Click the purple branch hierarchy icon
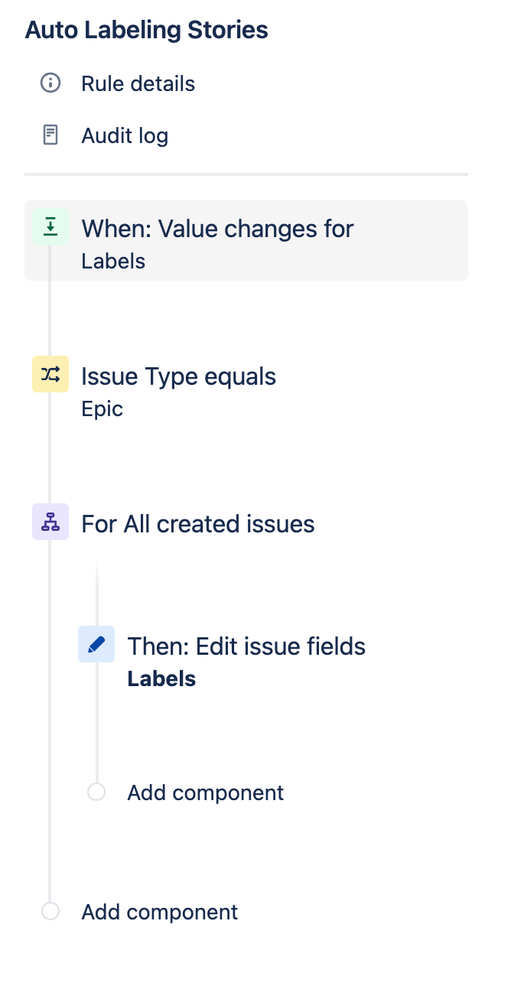This screenshot has height=999, width=511. pyautogui.click(x=50, y=522)
